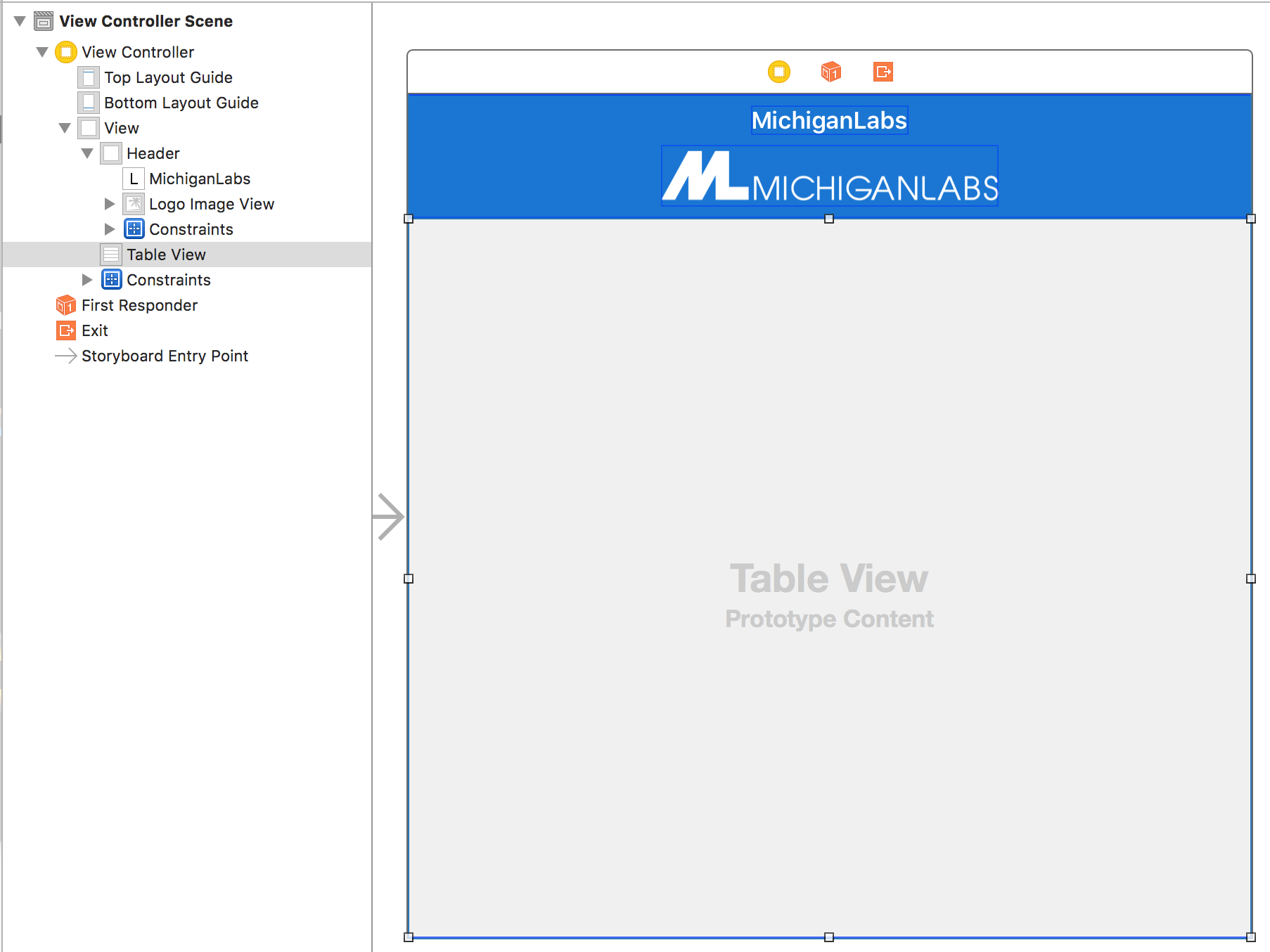Select the Exit row in the outline

coord(187,330)
